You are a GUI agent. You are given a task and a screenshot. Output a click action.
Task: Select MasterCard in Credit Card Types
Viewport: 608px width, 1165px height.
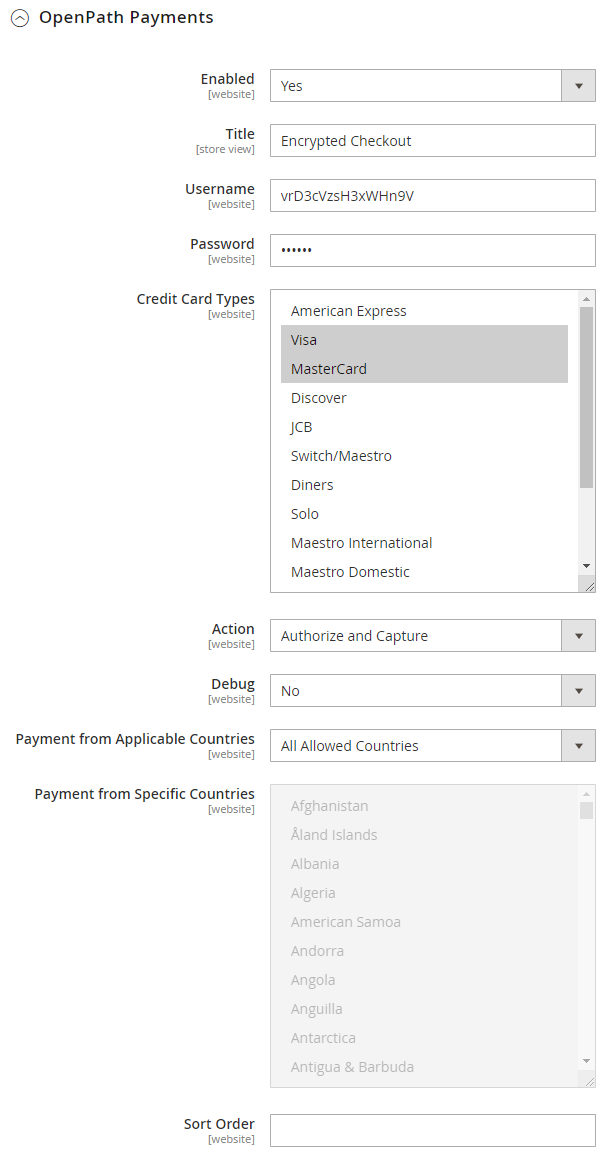pyautogui.click(x=424, y=369)
